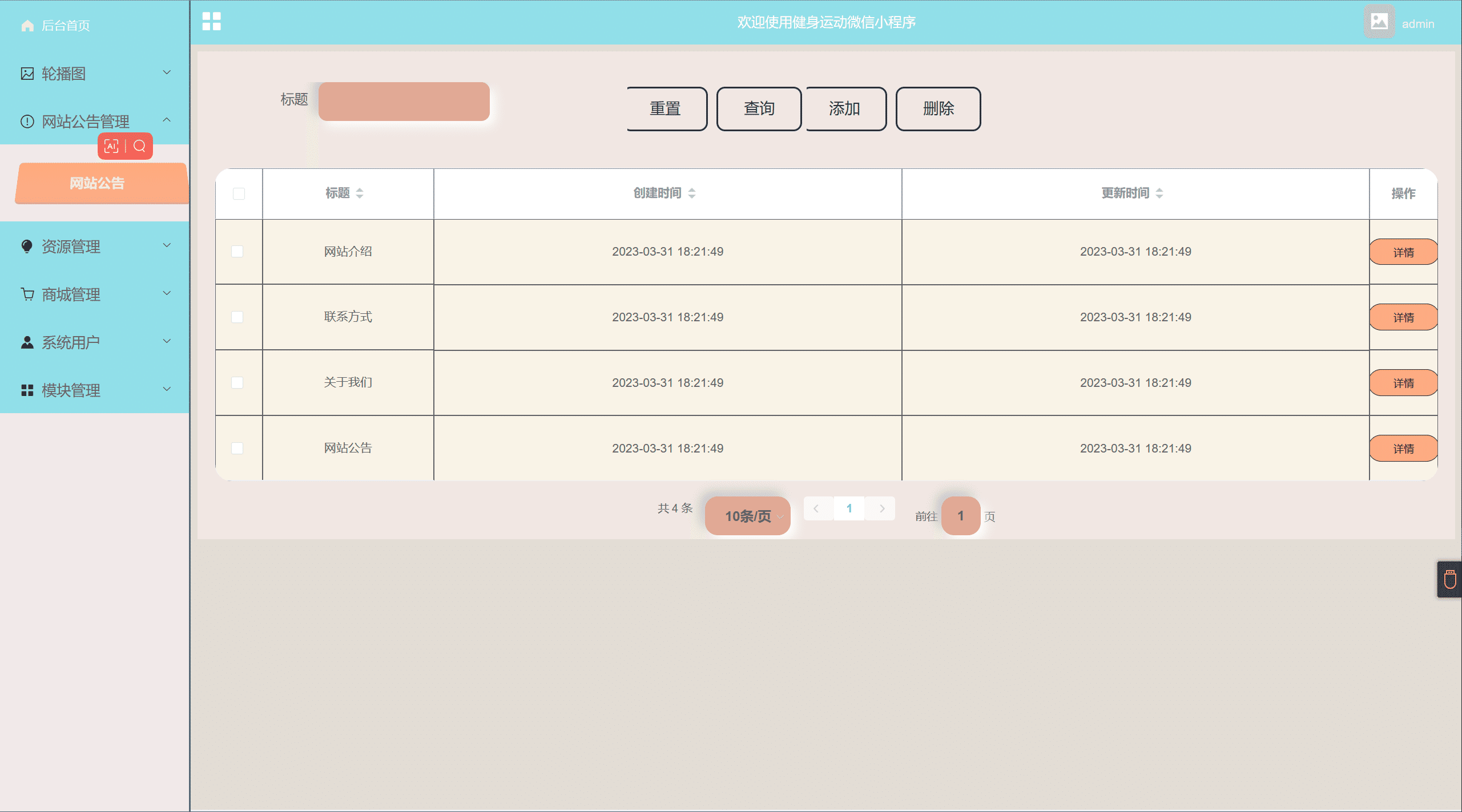Click the 网站介绍 title cell
The image size is (1462, 812).
pyautogui.click(x=348, y=252)
